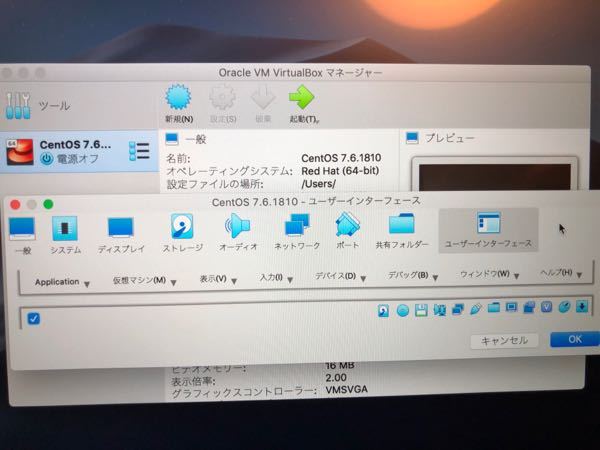Image resolution: width=600 pixels, height=450 pixels.
Task: Toggle the display monitor indicator icon
Action: pyautogui.click(x=511, y=307)
